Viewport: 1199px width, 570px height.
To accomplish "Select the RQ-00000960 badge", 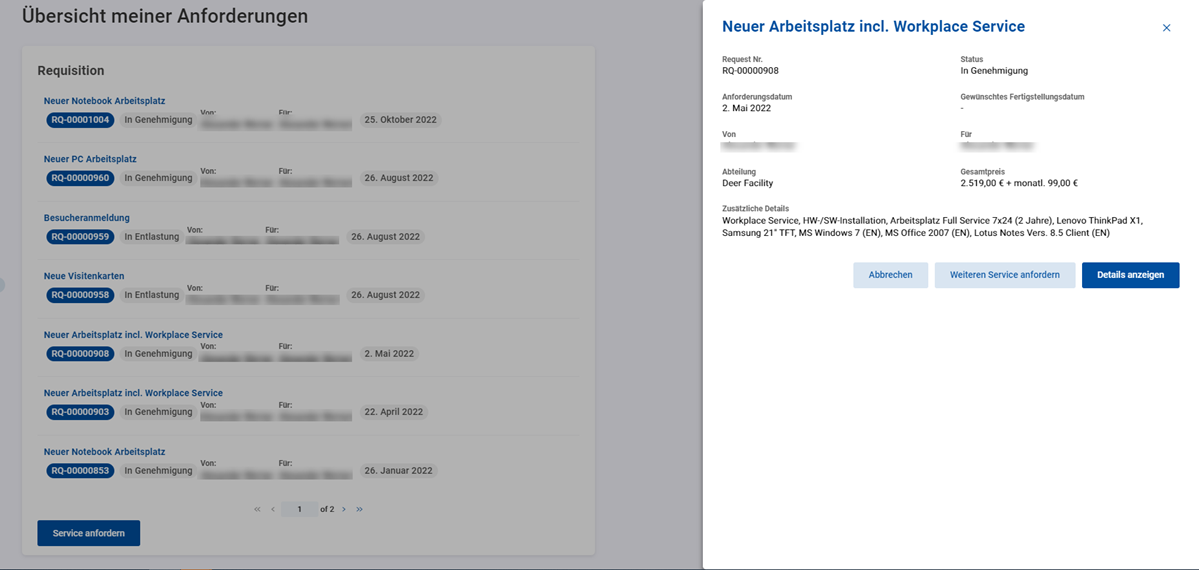I will [80, 178].
